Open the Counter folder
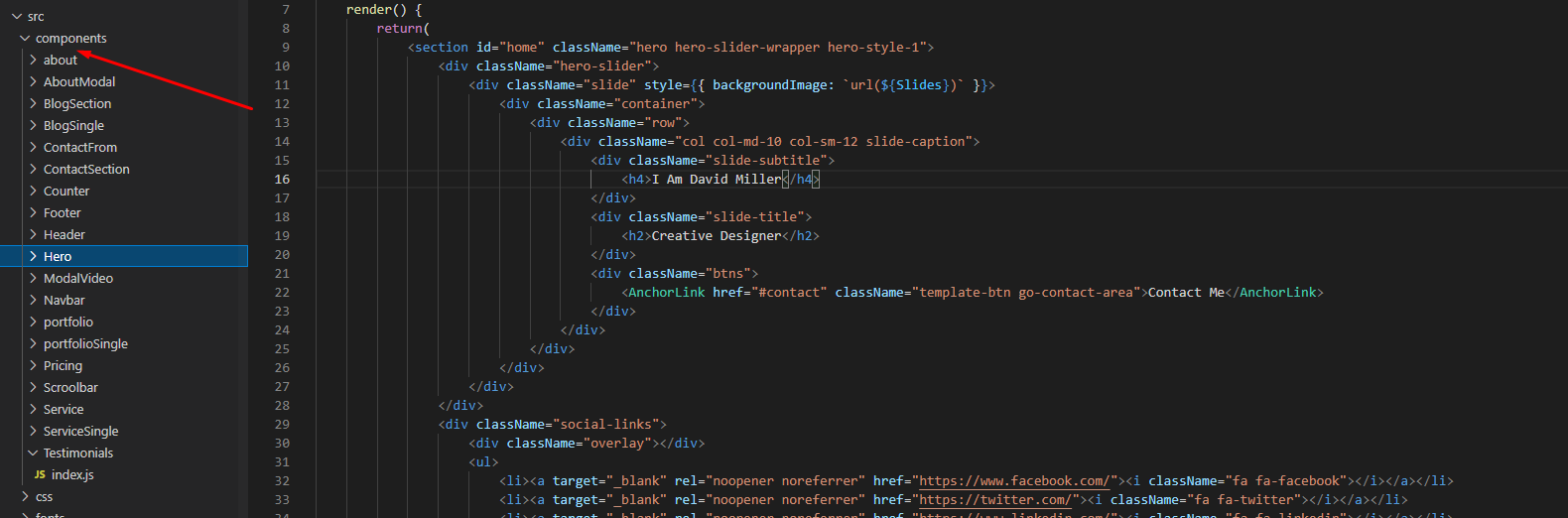1568x518 pixels. point(65,192)
